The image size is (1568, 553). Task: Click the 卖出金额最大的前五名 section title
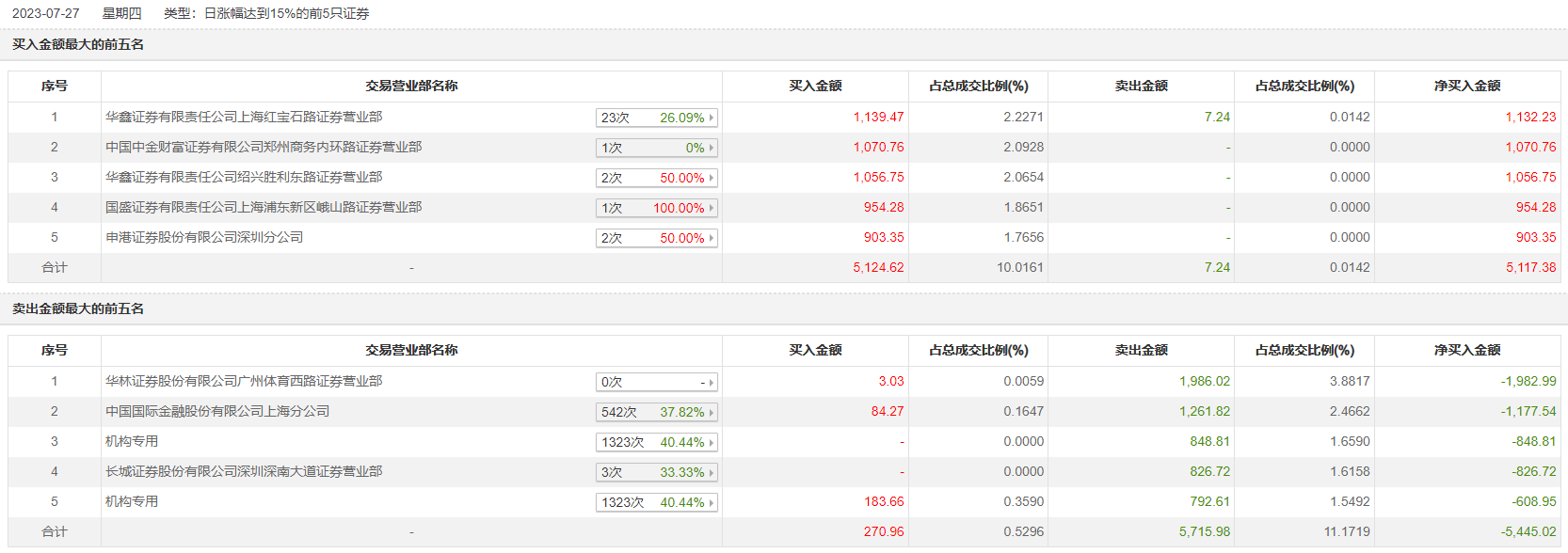(x=78, y=308)
